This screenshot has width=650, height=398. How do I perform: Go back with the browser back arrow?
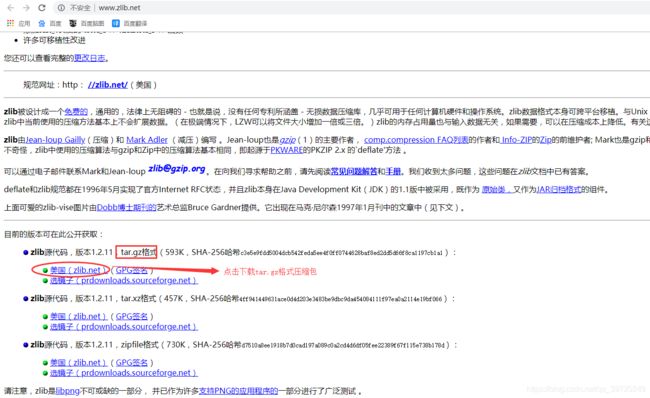coord(11,7)
